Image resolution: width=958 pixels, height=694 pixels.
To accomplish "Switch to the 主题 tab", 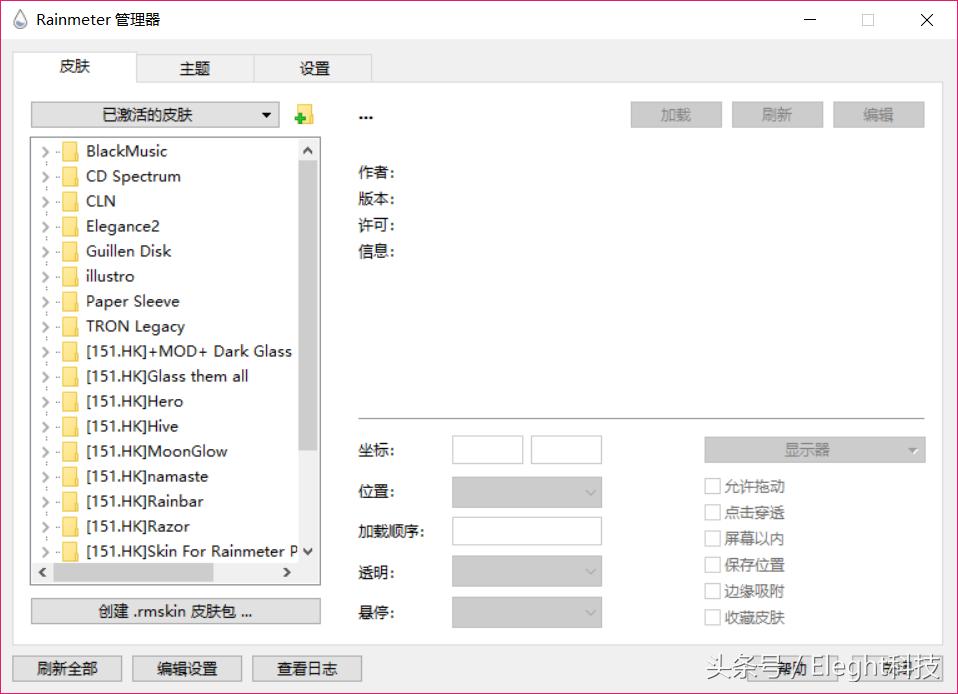I will coord(195,68).
